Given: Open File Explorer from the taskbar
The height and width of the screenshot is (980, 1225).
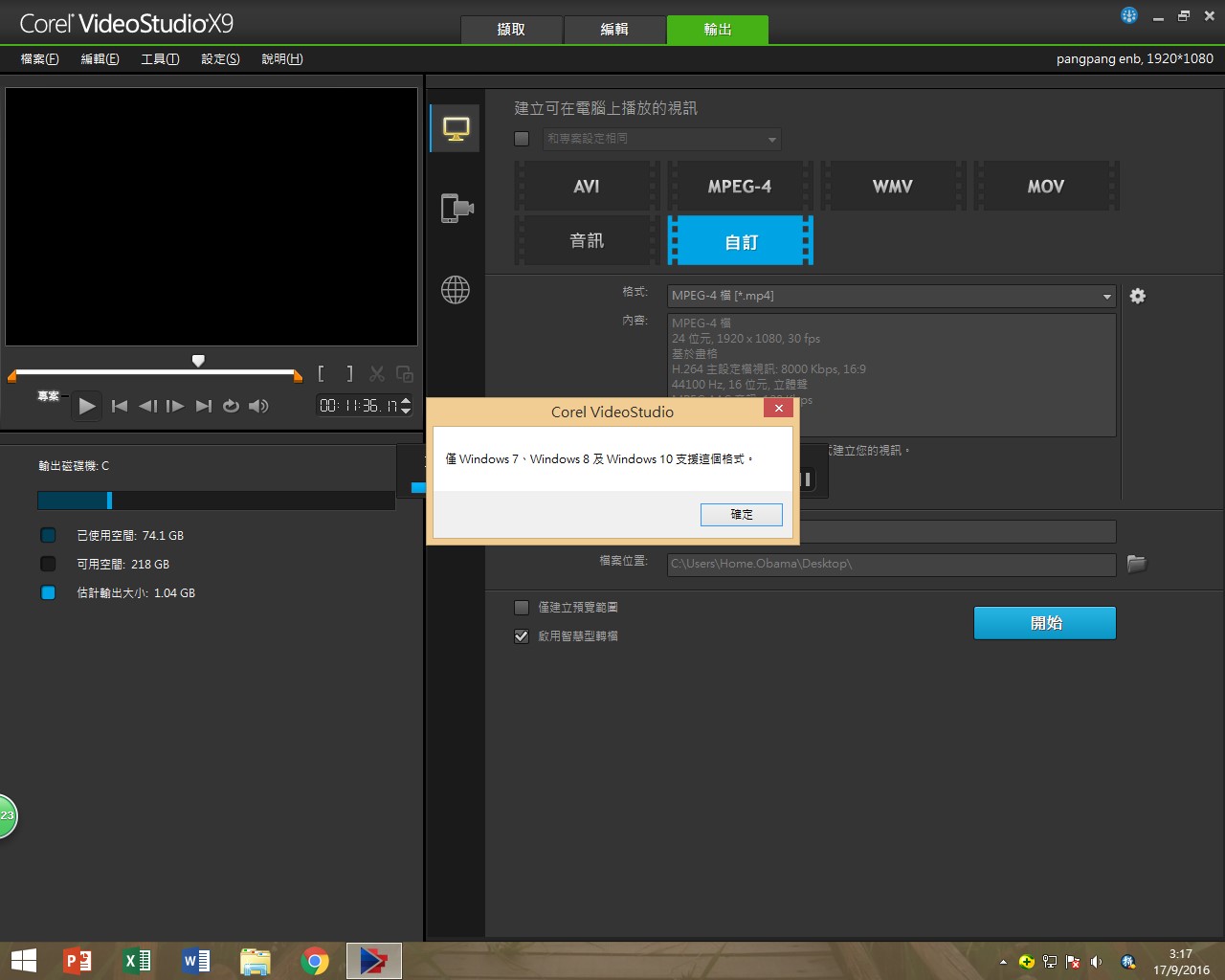Looking at the screenshot, I should point(256,961).
